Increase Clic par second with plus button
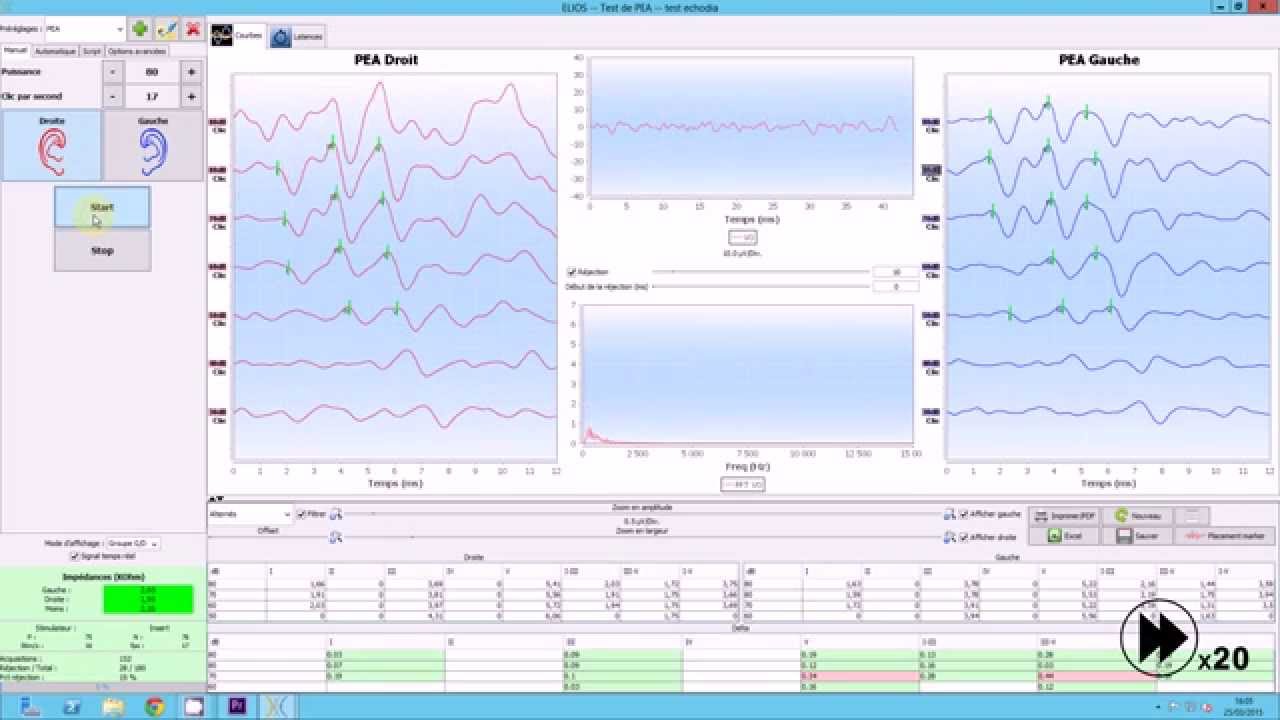Image resolution: width=1280 pixels, height=720 pixels. (x=191, y=96)
